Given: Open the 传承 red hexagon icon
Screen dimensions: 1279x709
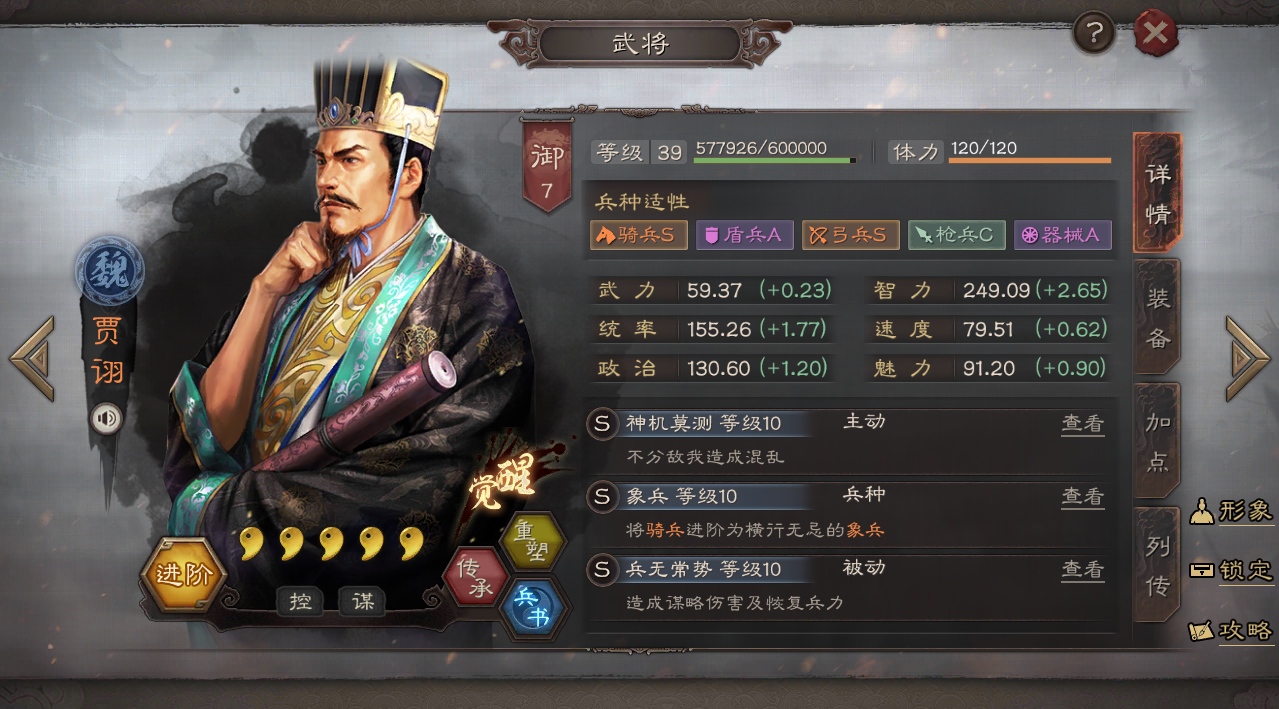Looking at the screenshot, I should click(x=475, y=578).
